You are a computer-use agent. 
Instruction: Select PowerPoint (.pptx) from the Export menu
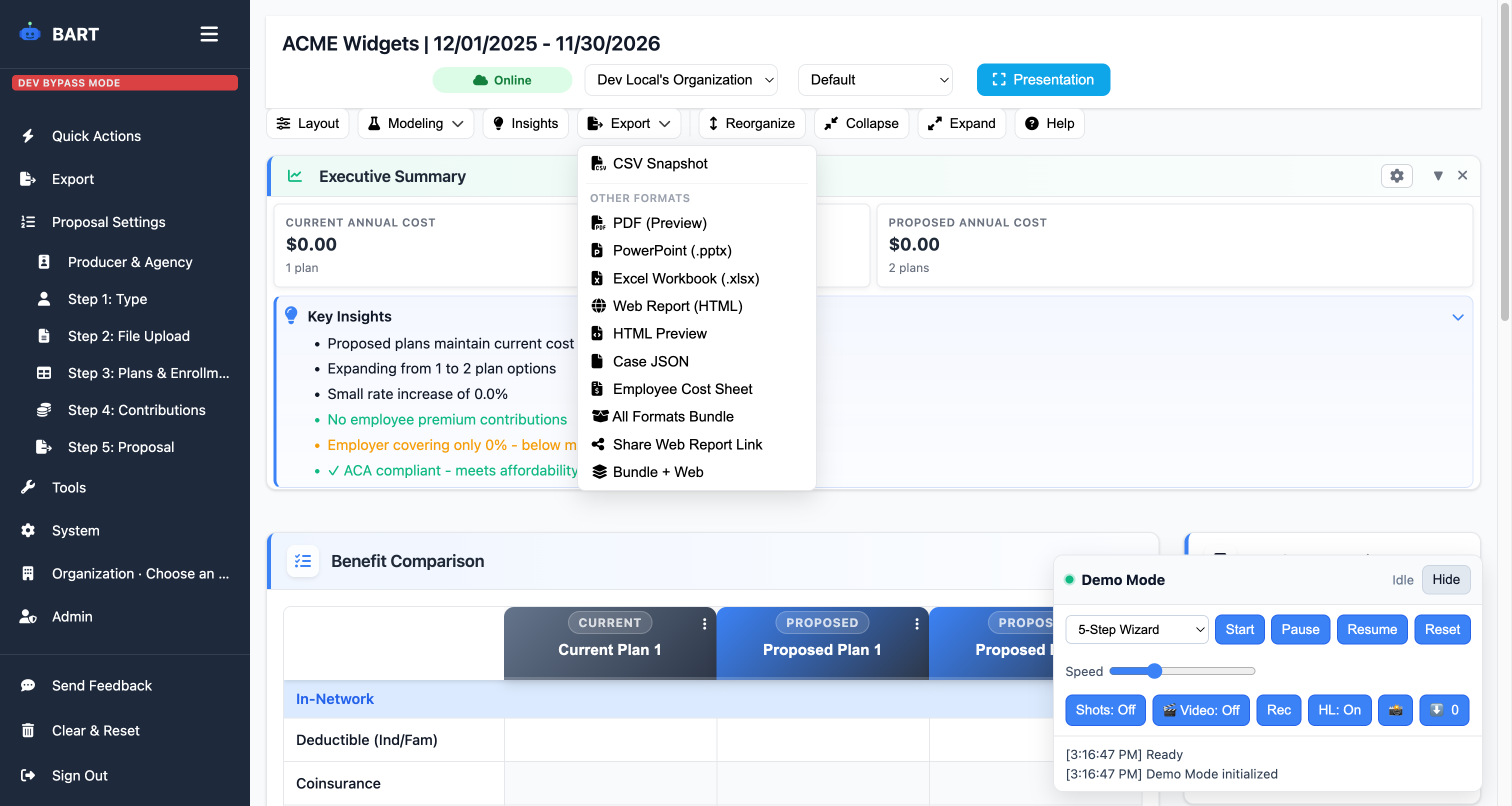(x=672, y=250)
